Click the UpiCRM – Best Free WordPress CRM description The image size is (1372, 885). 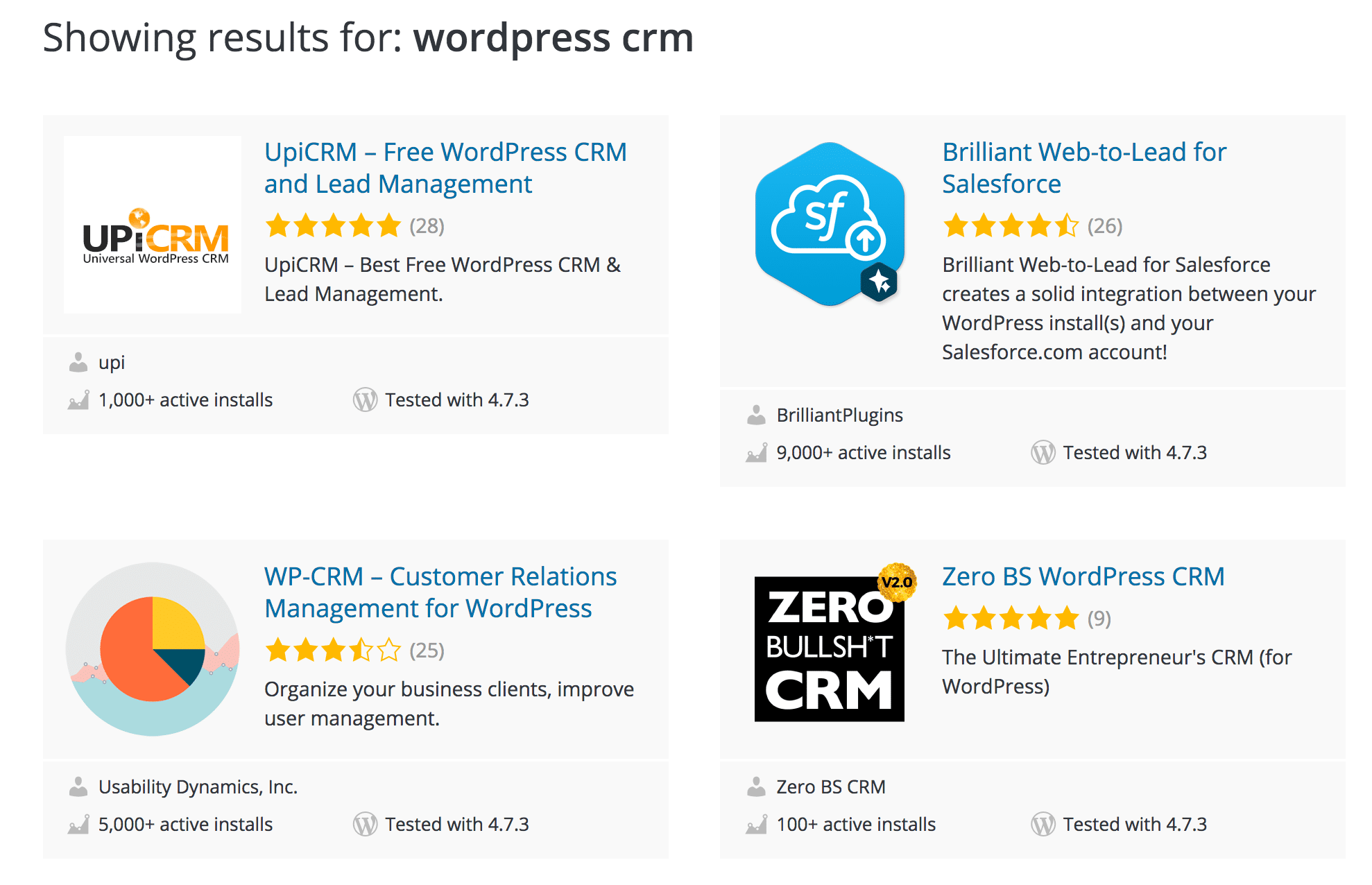point(443,280)
